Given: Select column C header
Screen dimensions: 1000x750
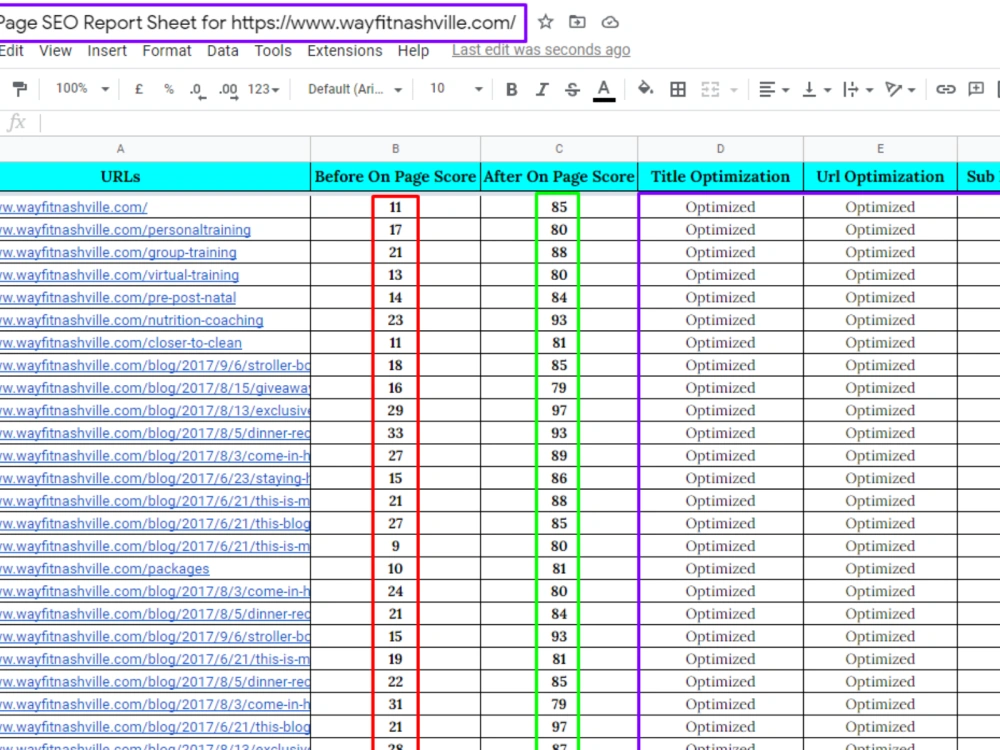Looking at the screenshot, I should click(x=559, y=149).
